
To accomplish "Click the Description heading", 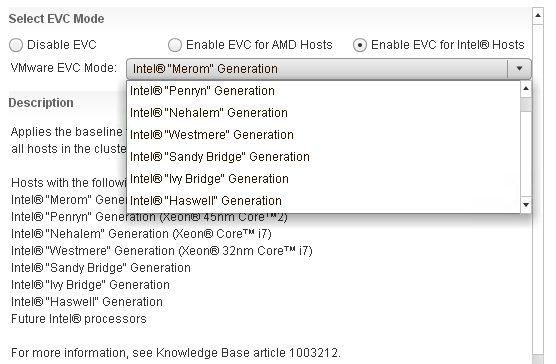I will point(41,103).
